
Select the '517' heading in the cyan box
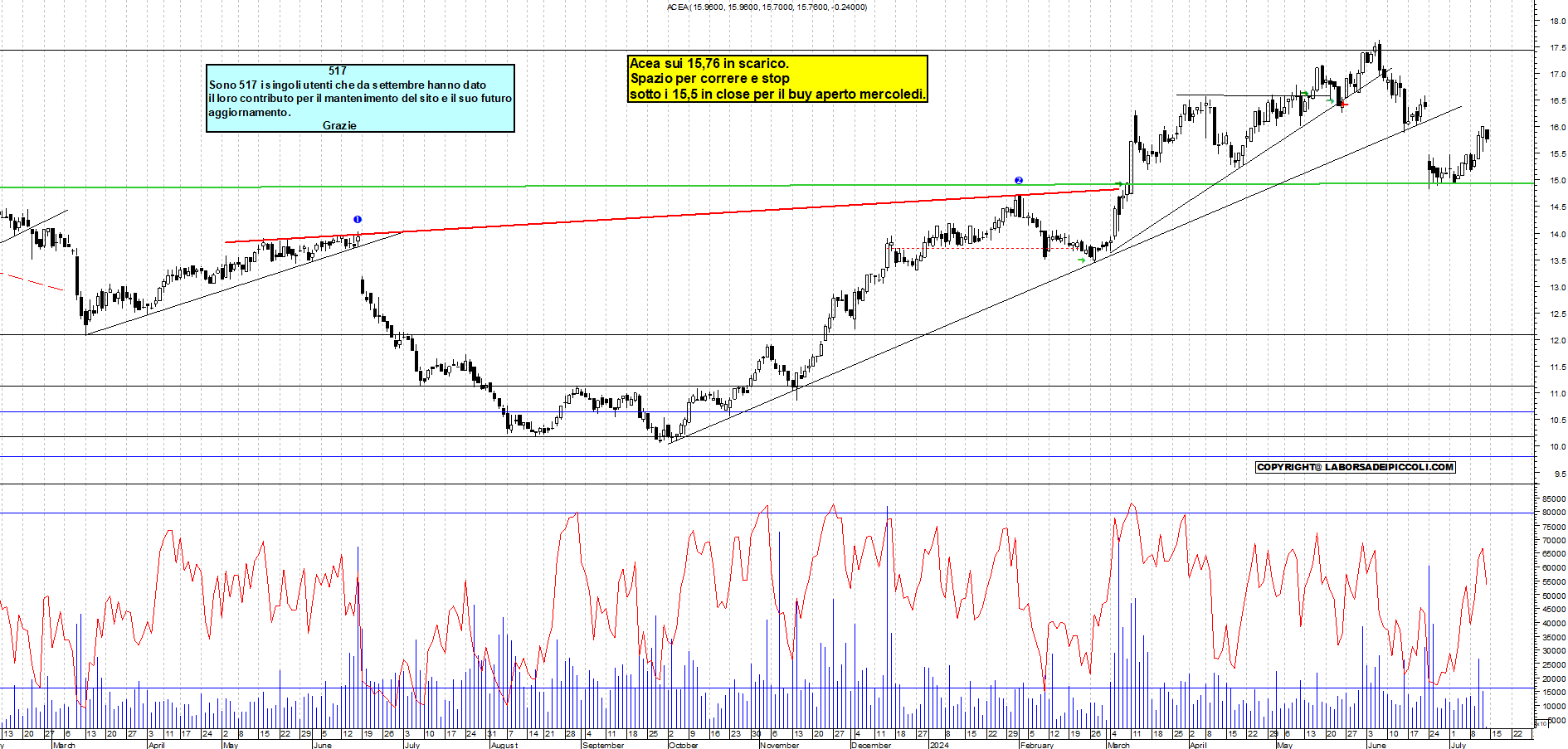[338, 71]
